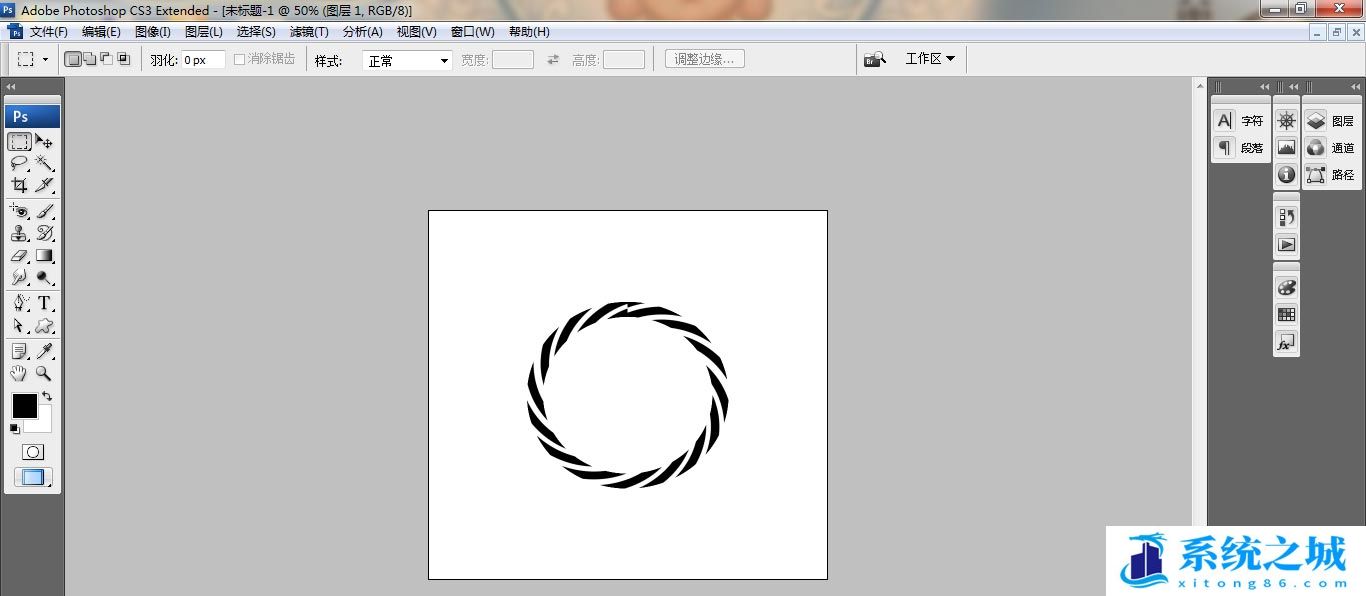Viewport: 1366px width, 596px height.
Task: Choose the Horizontal Type tool
Action: [x=44, y=303]
